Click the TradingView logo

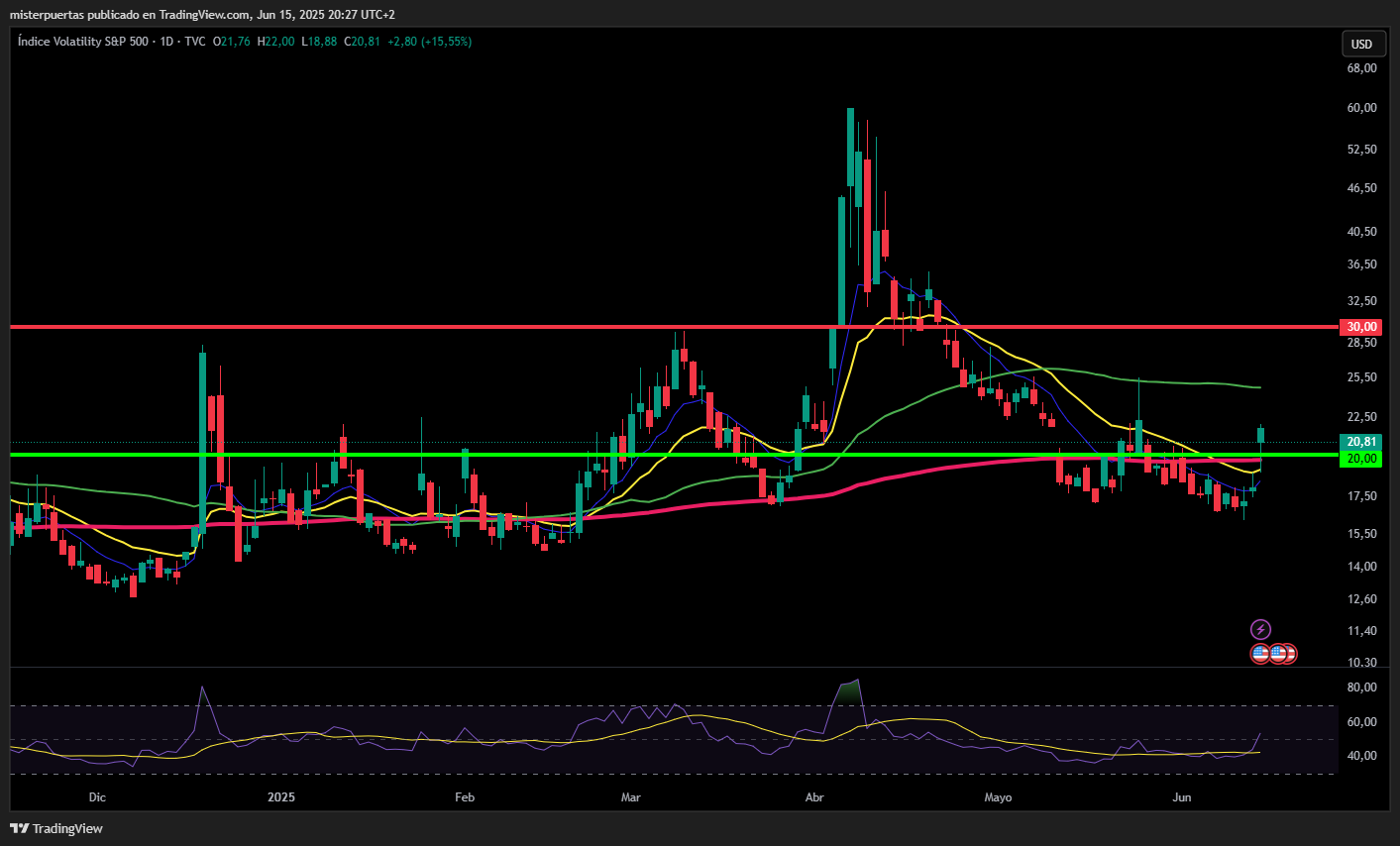[x=56, y=828]
